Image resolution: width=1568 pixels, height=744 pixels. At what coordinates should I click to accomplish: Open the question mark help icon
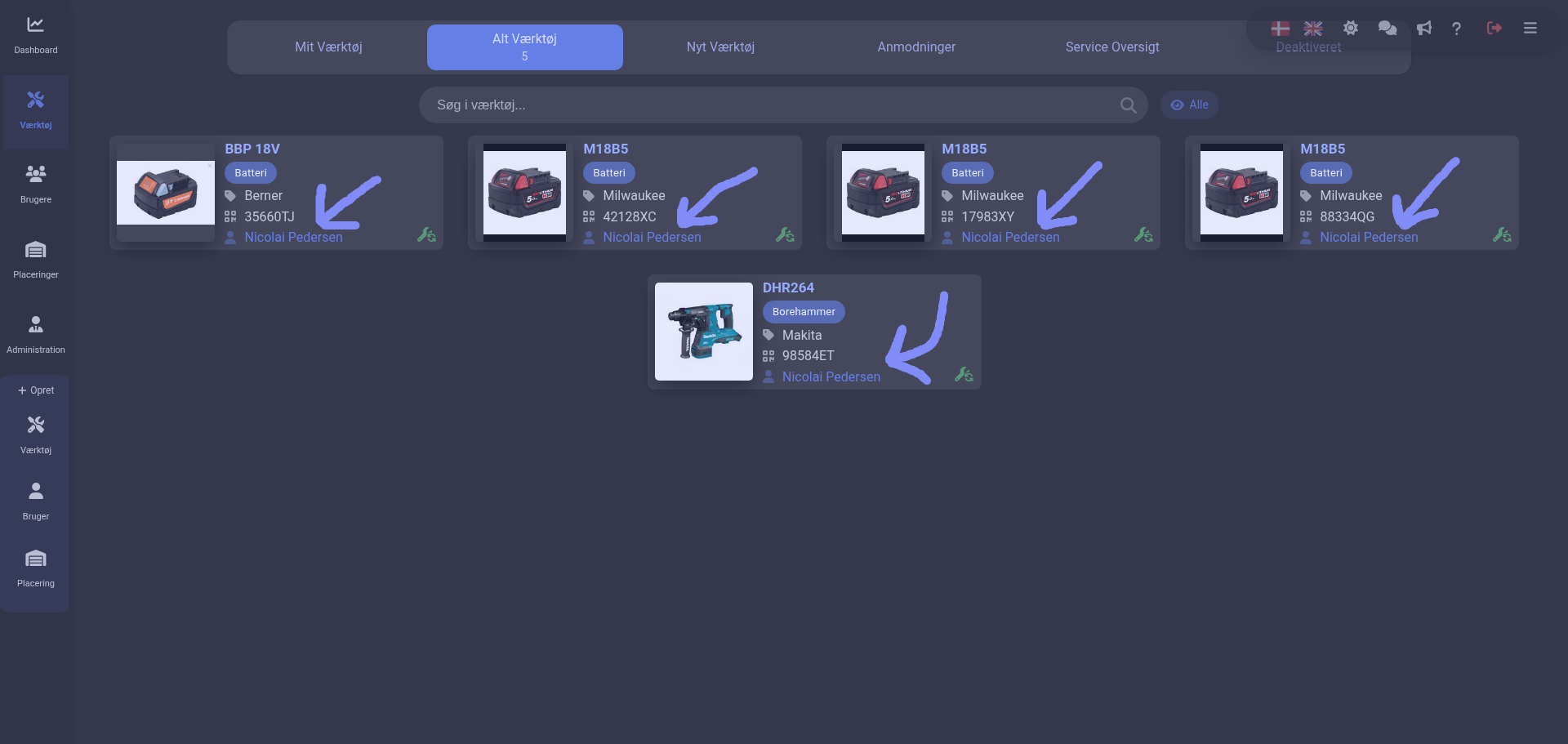pyautogui.click(x=1456, y=29)
